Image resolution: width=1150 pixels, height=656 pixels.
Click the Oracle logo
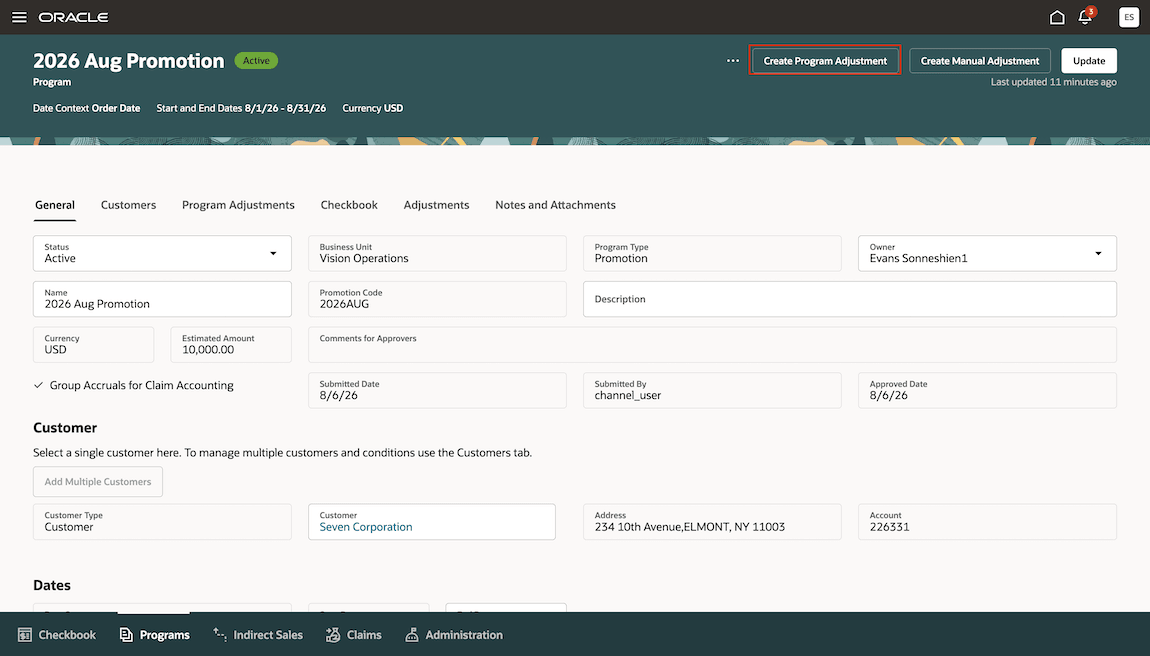(x=73, y=17)
